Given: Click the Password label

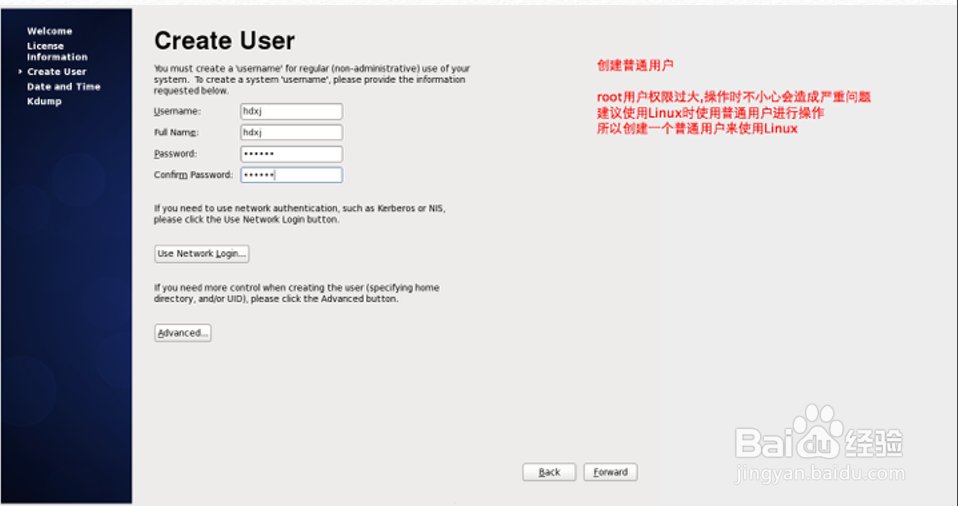Looking at the screenshot, I should pos(175,154).
